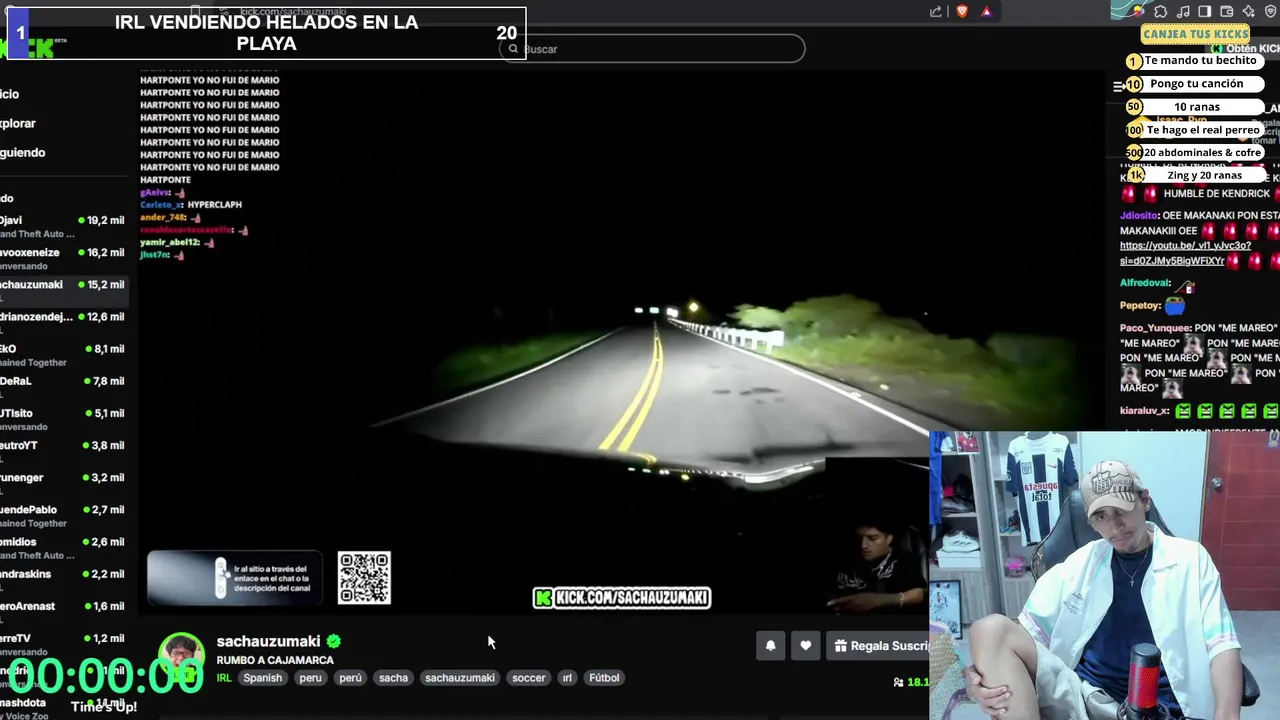Open the sidebar channel with 15,2 mil viewers
This screenshot has height=720, width=1280.
tap(64, 290)
